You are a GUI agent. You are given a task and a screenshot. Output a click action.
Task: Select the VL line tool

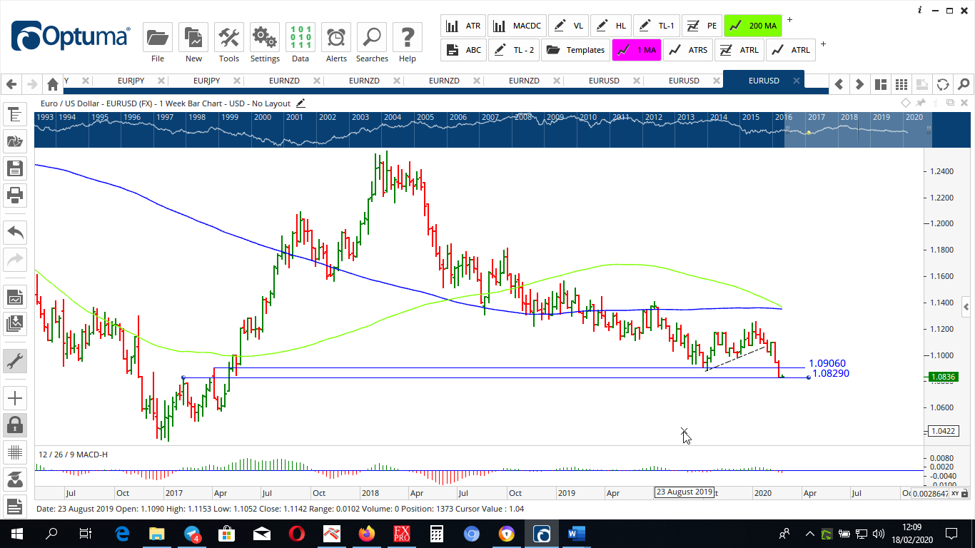(568, 26)
